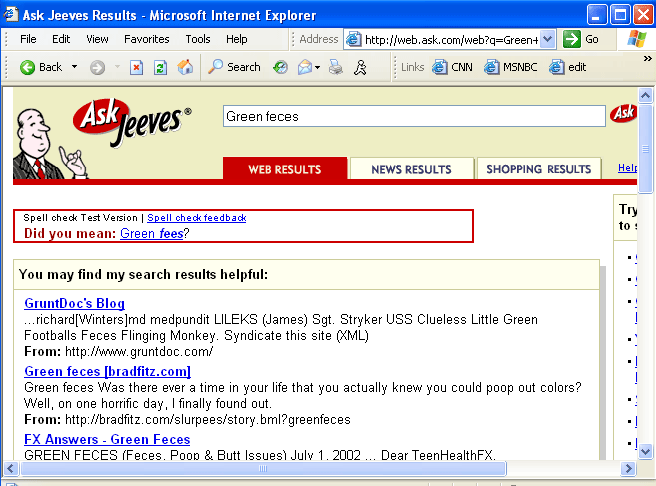The height and width of the screenshot is (486, 656).
Task: Click the URL text http://www.gruntdoc.com/
Action: pos(139,352)
